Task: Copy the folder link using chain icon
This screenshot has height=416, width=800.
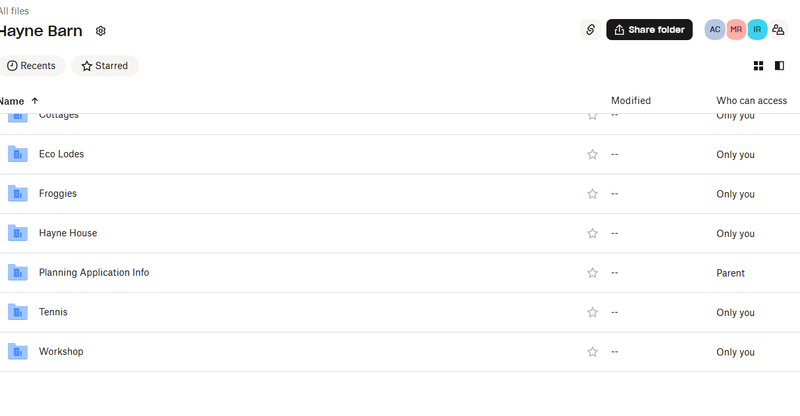Action: 590,30
